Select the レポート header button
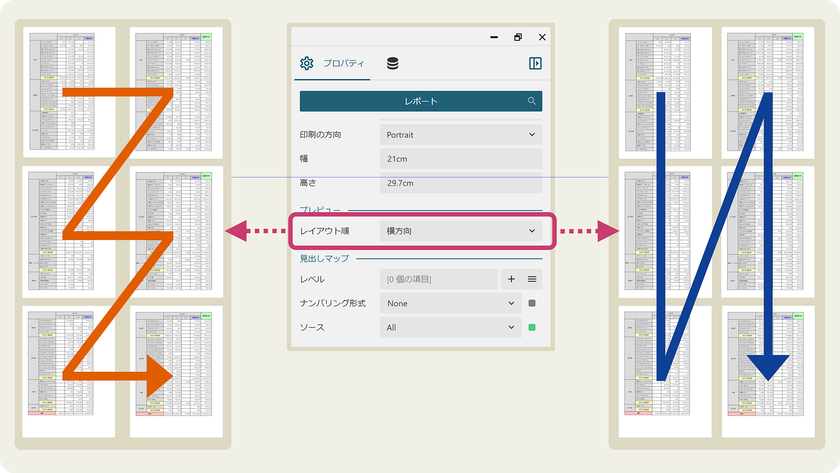The height and width of the screenshot is (473, 840). (421, 101)
